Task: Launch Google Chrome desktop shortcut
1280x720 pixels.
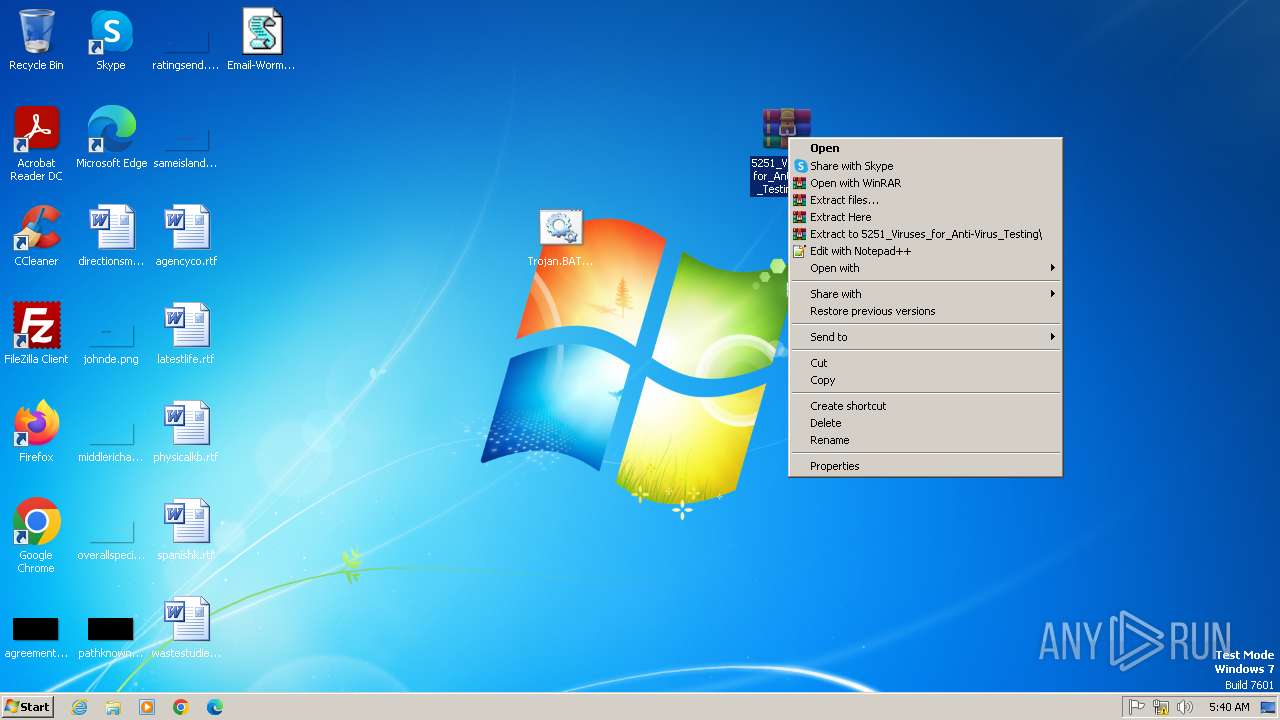Action: 36,536
